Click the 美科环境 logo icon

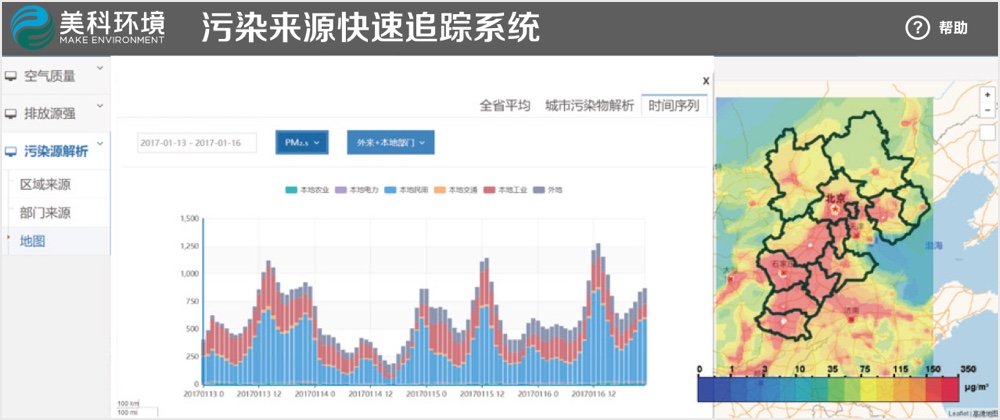[30, 27]
